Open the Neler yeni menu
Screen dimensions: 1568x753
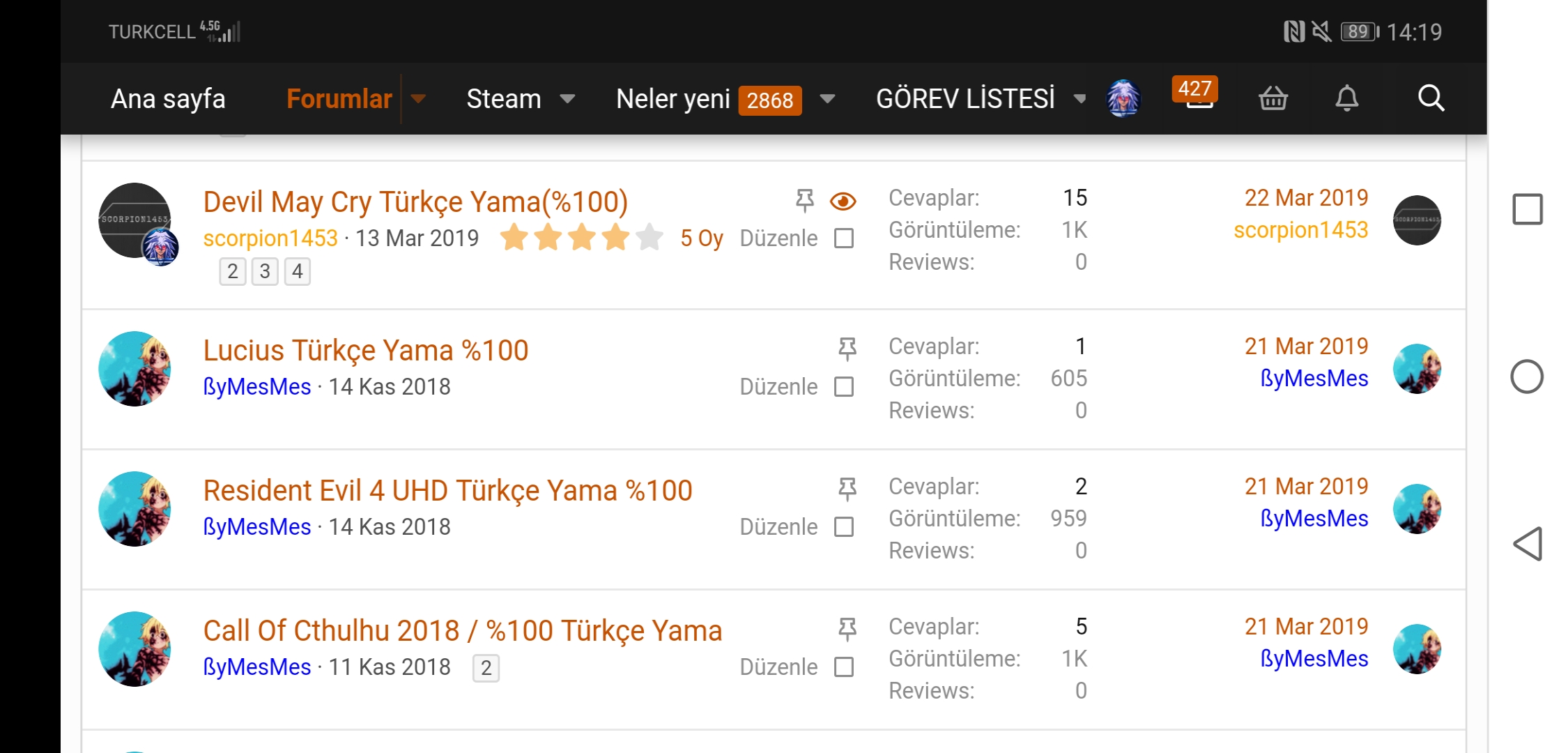[x=672, y=99]
